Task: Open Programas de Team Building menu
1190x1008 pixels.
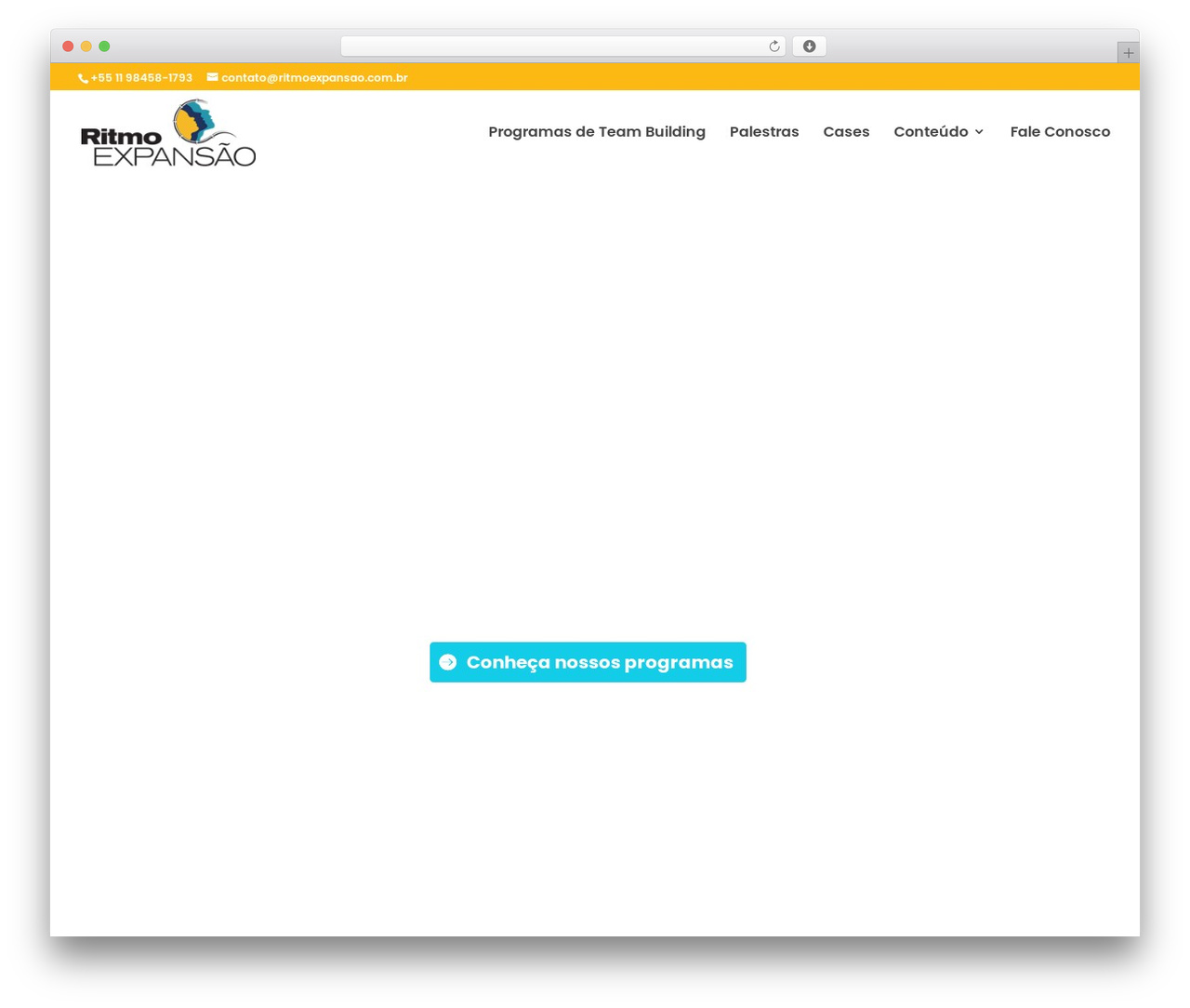Action: 597,132
